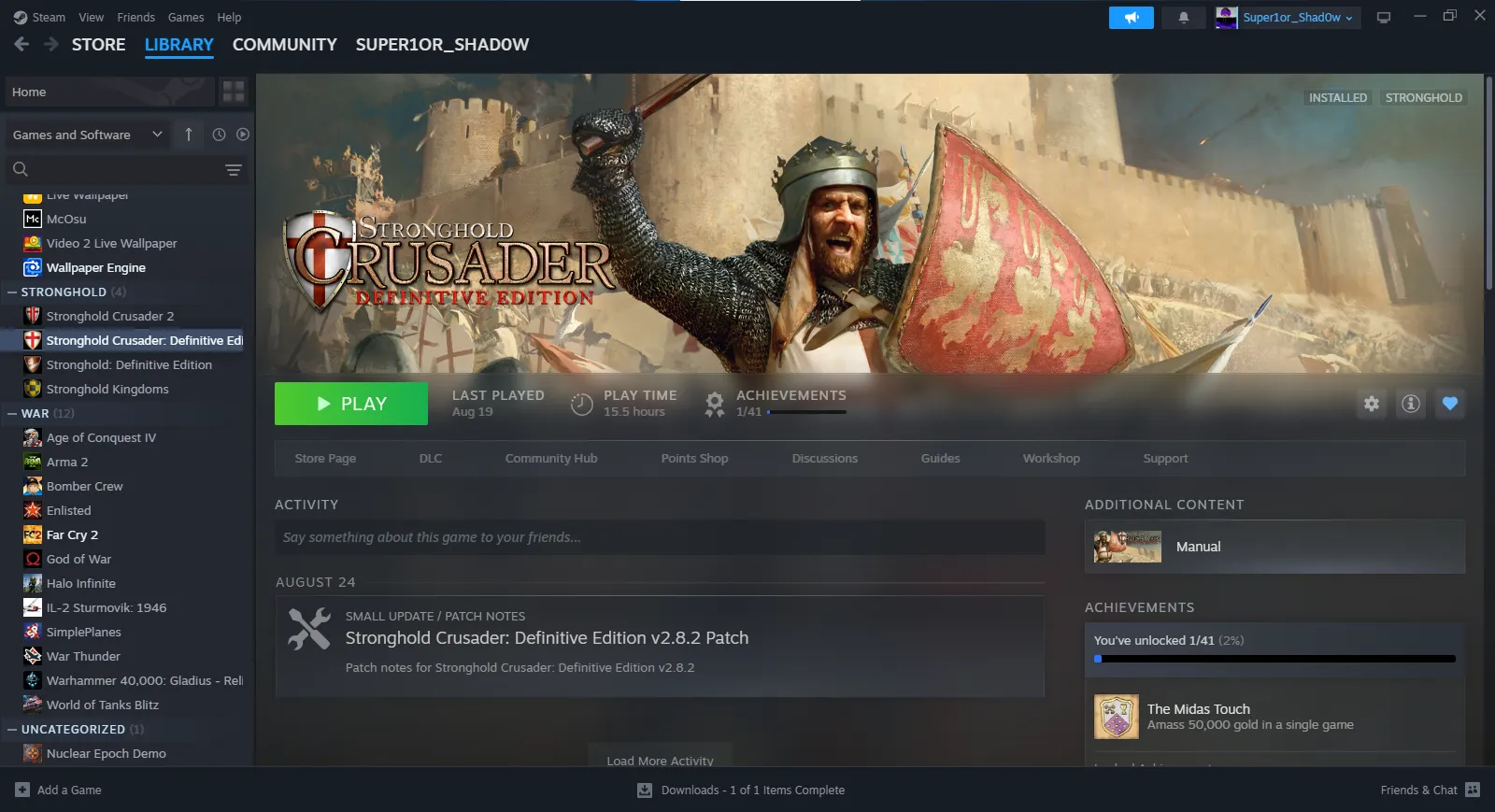The height and width of the screenshot is (812, 1495).
Task: Collapse the WAR collection
Action: click(x=12, y=414)
